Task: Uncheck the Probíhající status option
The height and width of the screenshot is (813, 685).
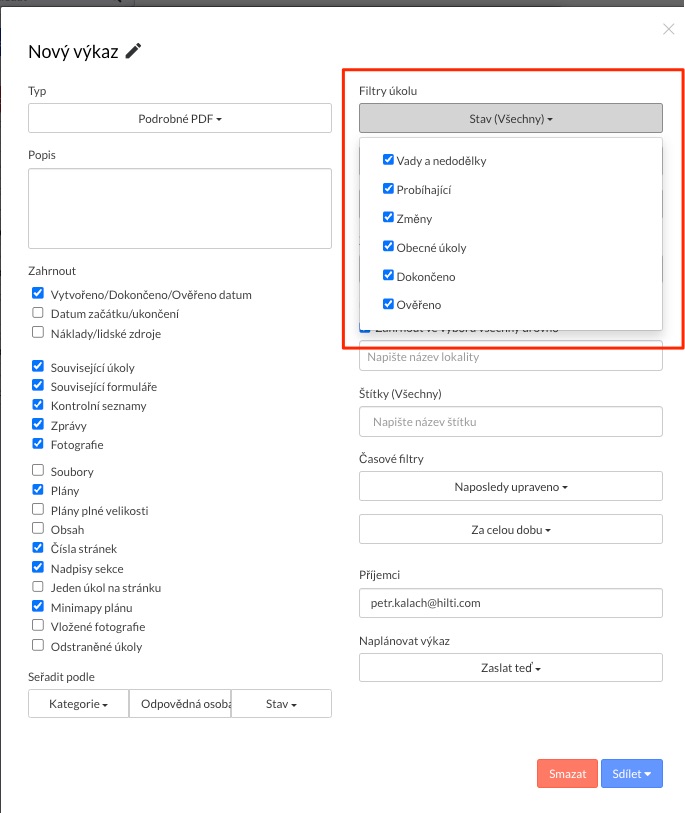Action: coord(388,189)
